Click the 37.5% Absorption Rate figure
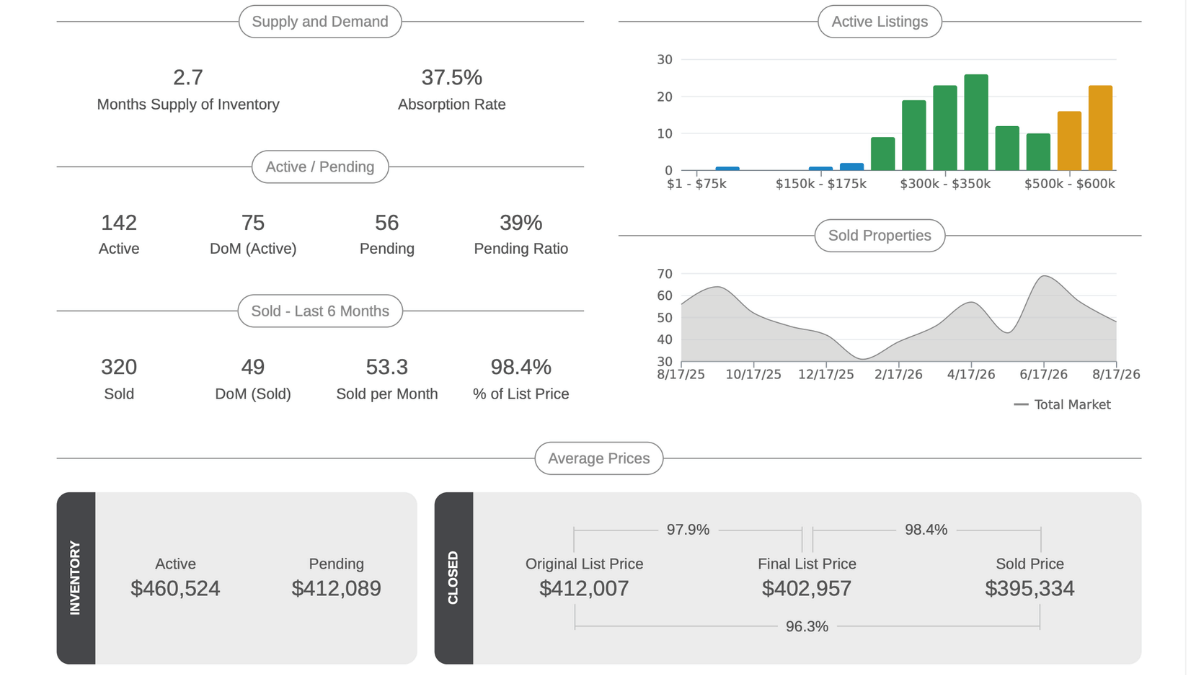Viewport: 1200px width, 675px height. 452,77
